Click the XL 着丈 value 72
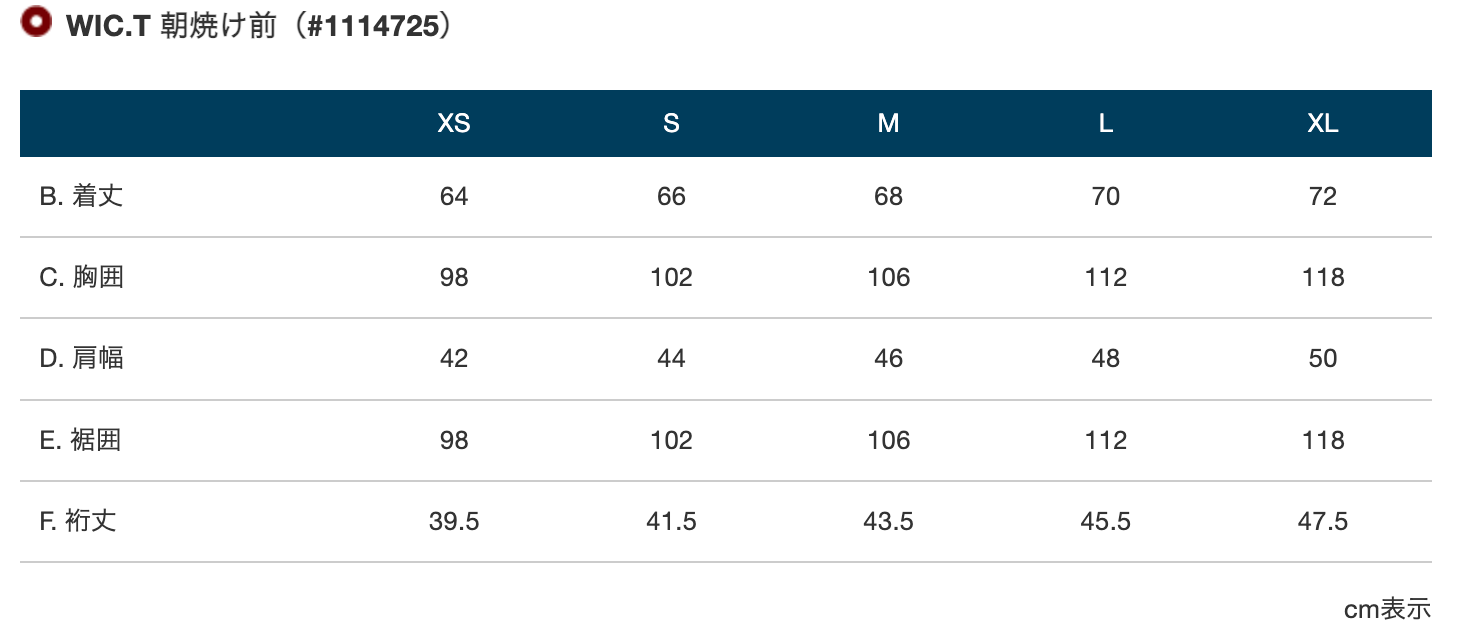Viewport: 1458px width, 640px height. [x=1323, y=196]
